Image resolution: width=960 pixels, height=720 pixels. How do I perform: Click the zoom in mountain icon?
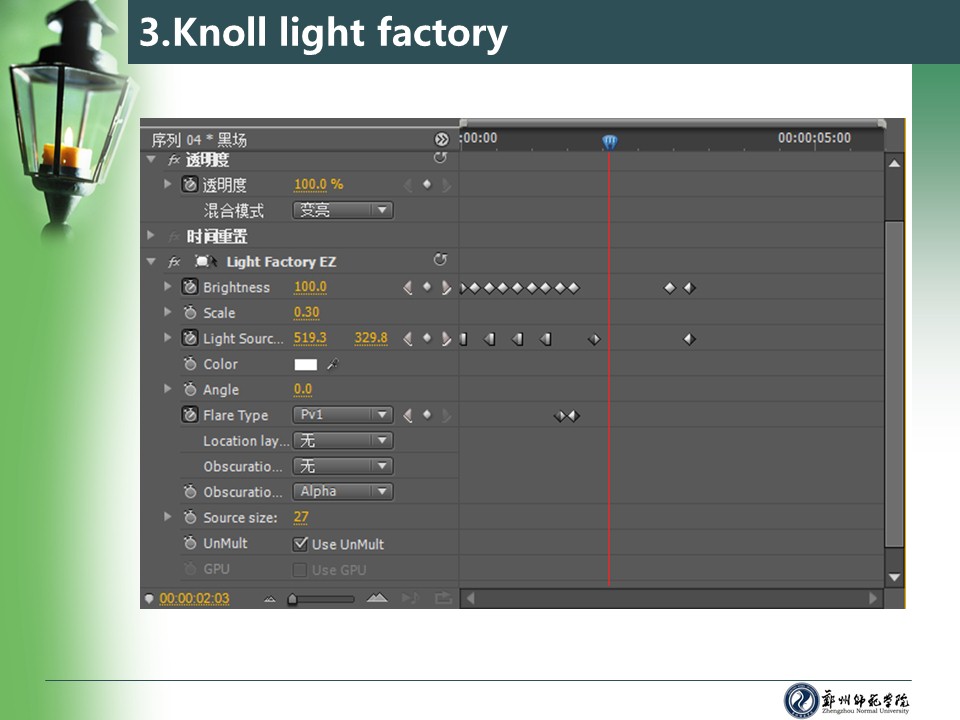(377, 598)
